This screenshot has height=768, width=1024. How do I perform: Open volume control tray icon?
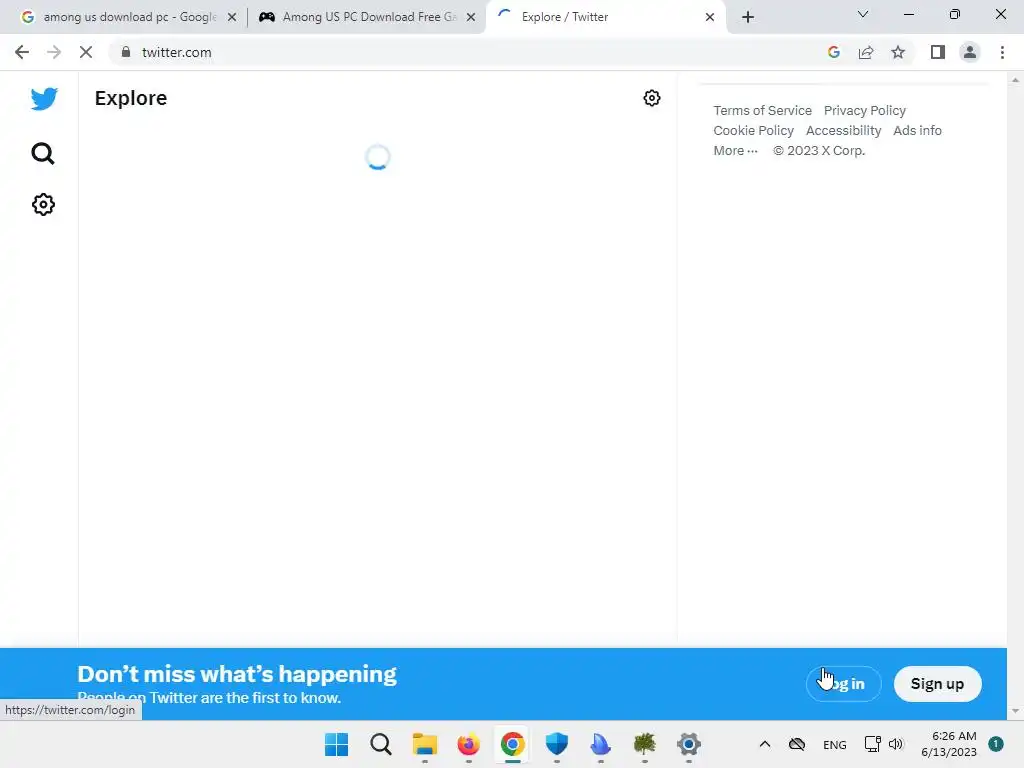(x=896, y=744)
